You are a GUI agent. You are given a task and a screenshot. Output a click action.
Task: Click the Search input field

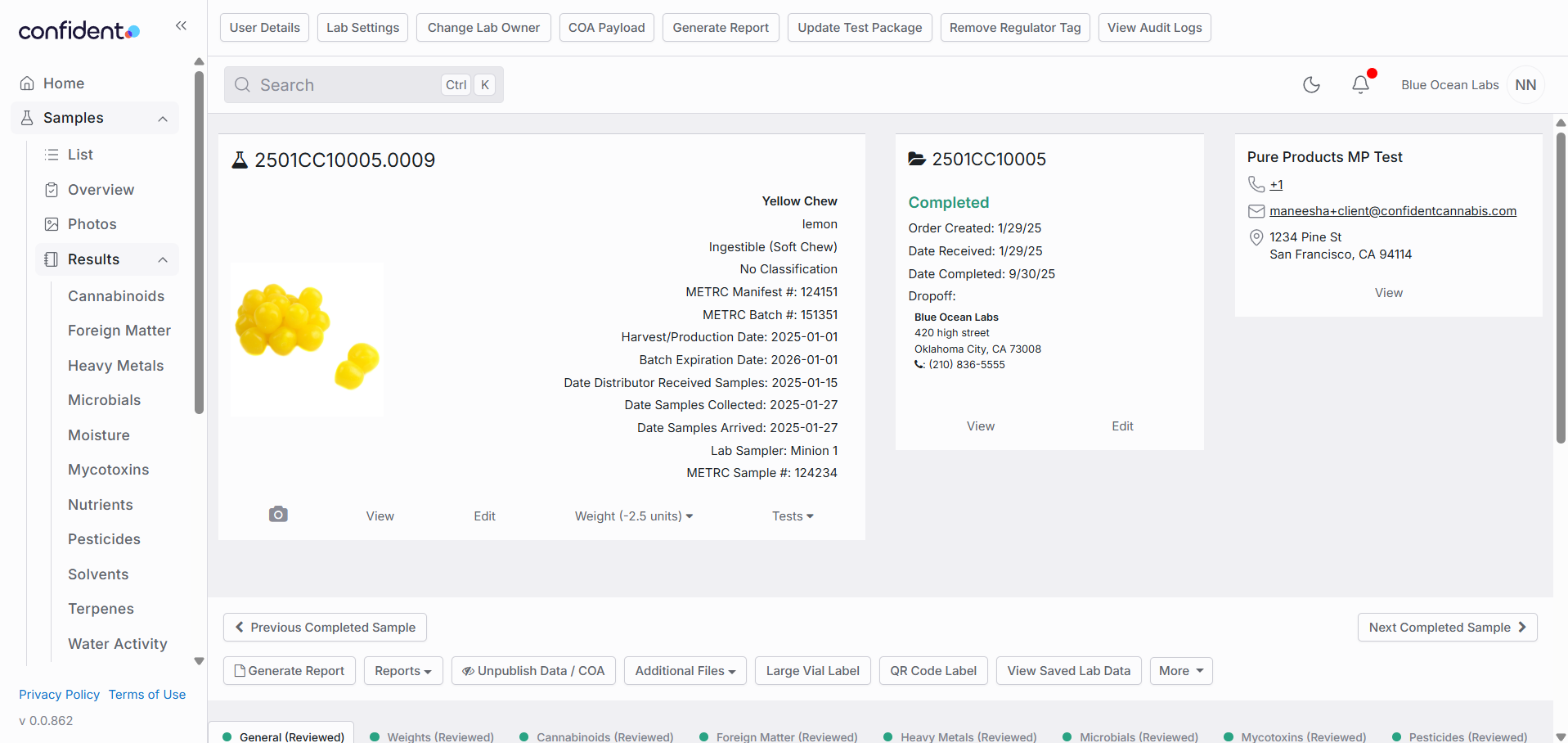(364, 84)
